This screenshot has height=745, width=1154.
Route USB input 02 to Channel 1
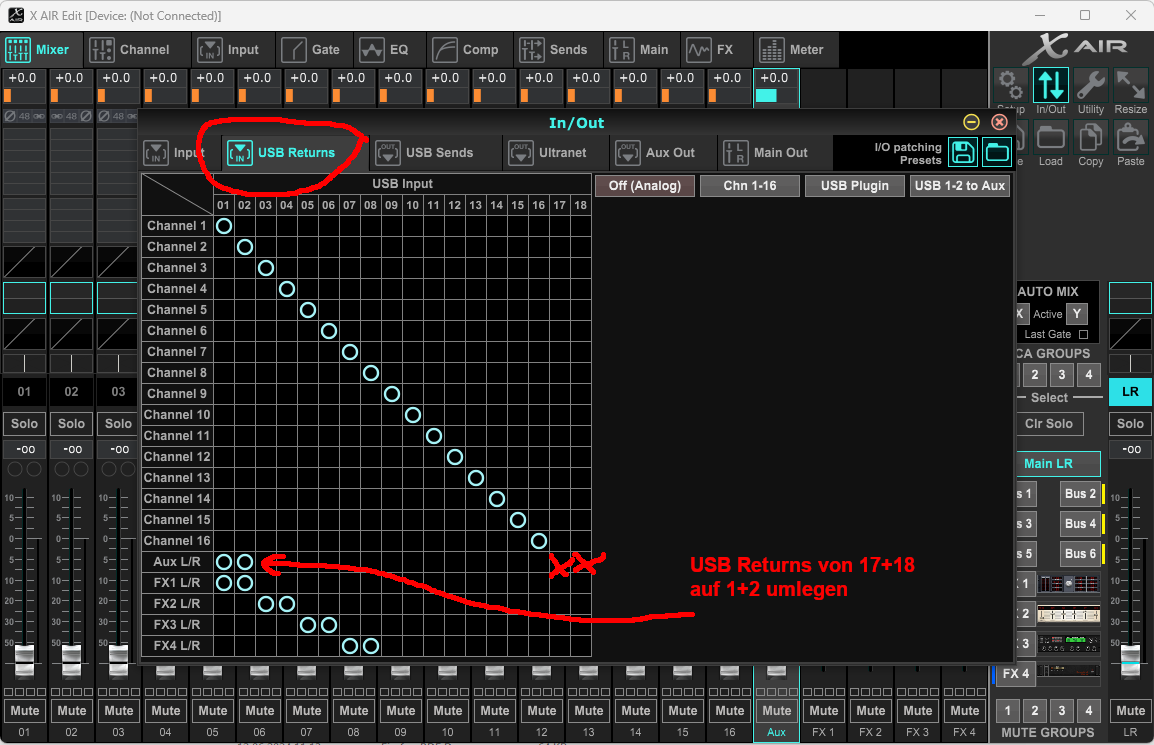(x=245, y=226)
